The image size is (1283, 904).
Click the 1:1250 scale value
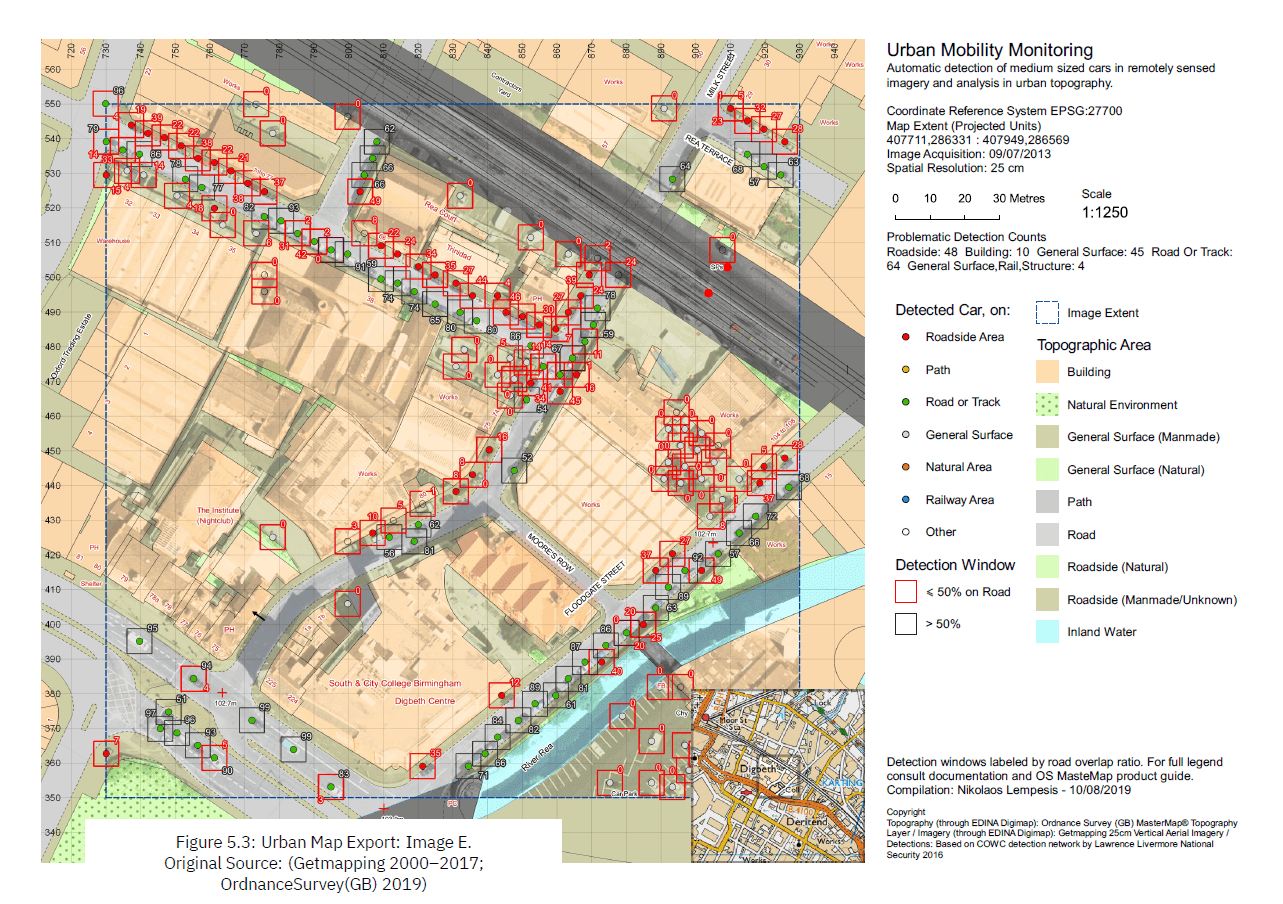click(x=1104, y=213)
